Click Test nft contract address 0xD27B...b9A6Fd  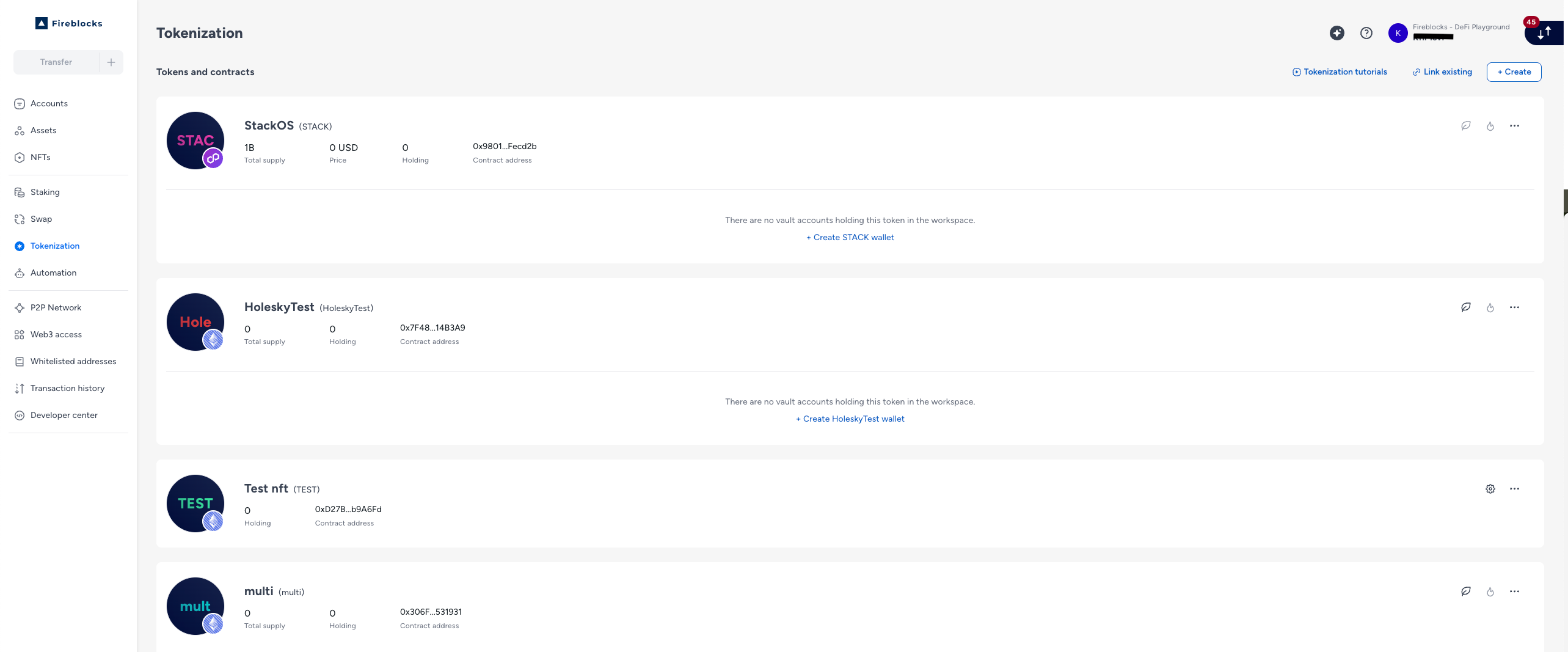[x=348, y=510]
